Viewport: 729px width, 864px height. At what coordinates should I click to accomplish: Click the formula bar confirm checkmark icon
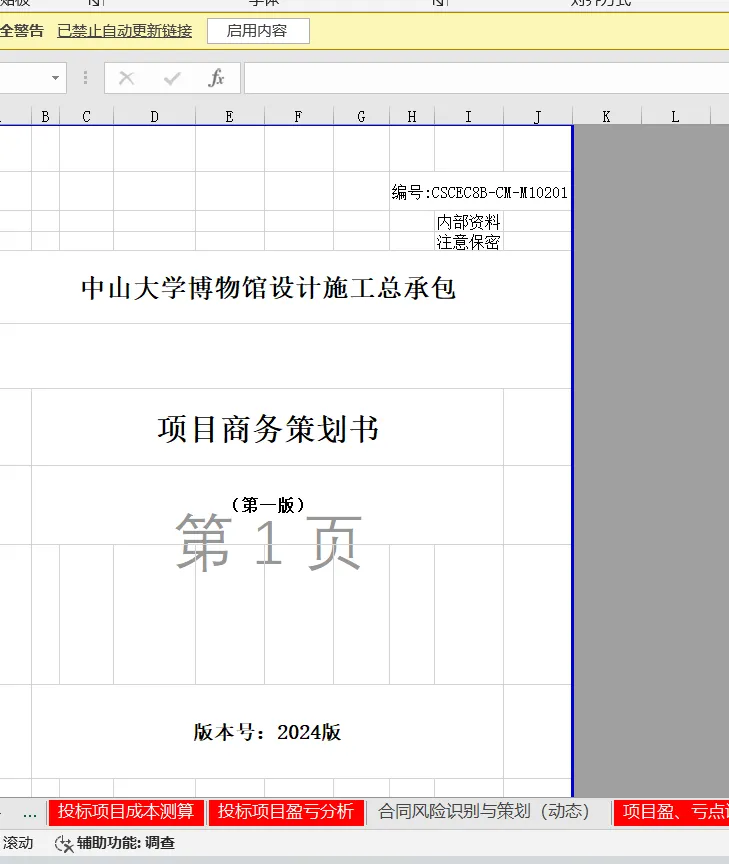click(172, 78)
